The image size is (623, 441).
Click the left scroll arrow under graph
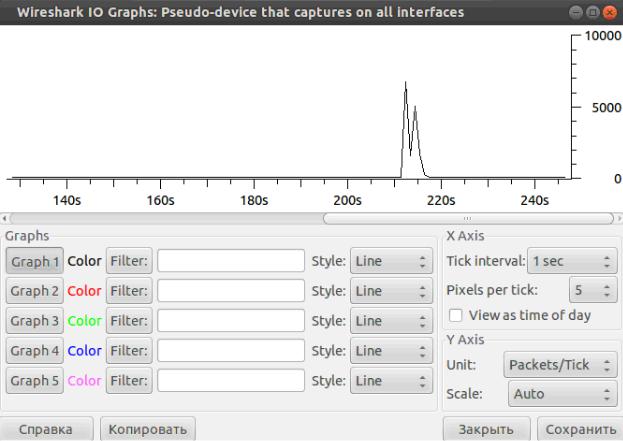tap(4, 219)
